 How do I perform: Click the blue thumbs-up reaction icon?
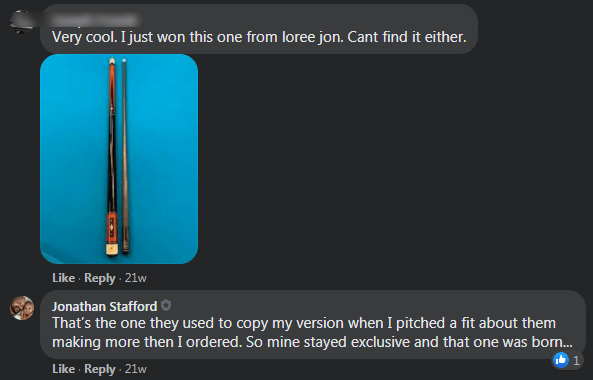(x=561, y=360)
